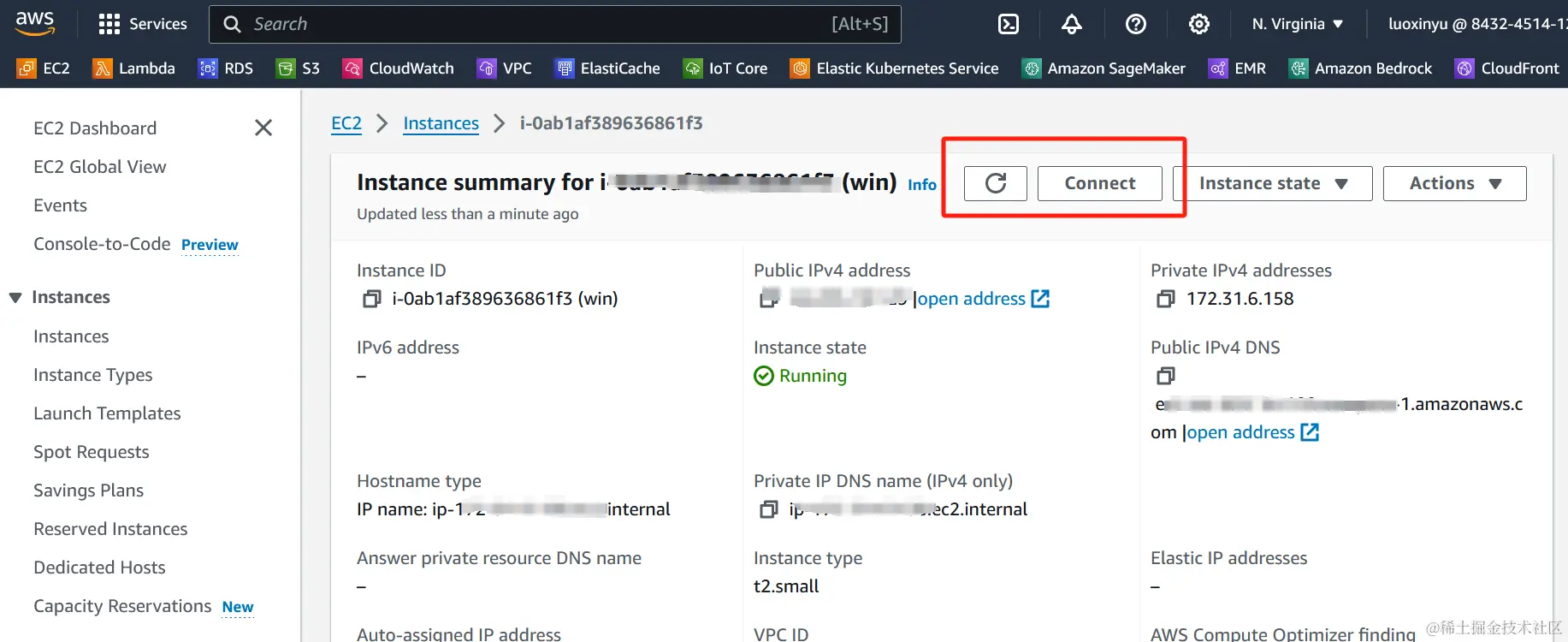Open the help question mark icon
The height and width of the screenshot is (642, 1568).
(x=1136, y=24)
